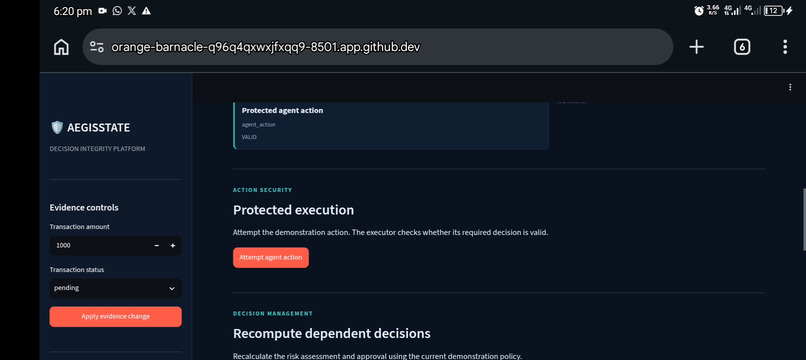Screen dimensions: 806x360
Task: Open the Streamlit app three-dot menu
Action: [790, 87]
